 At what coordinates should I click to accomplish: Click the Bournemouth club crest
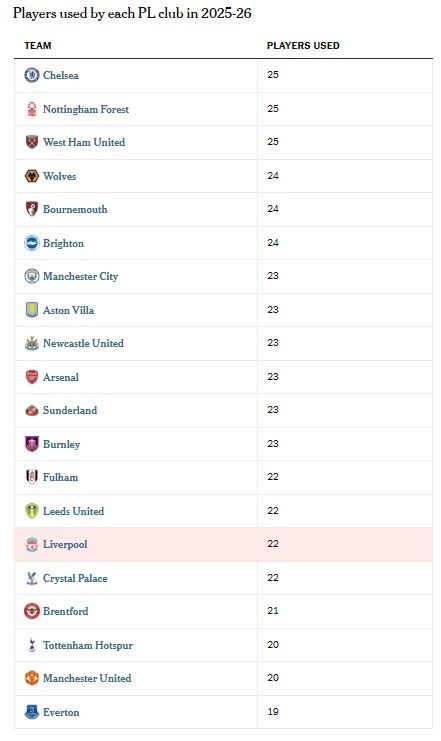coord(32,209)
